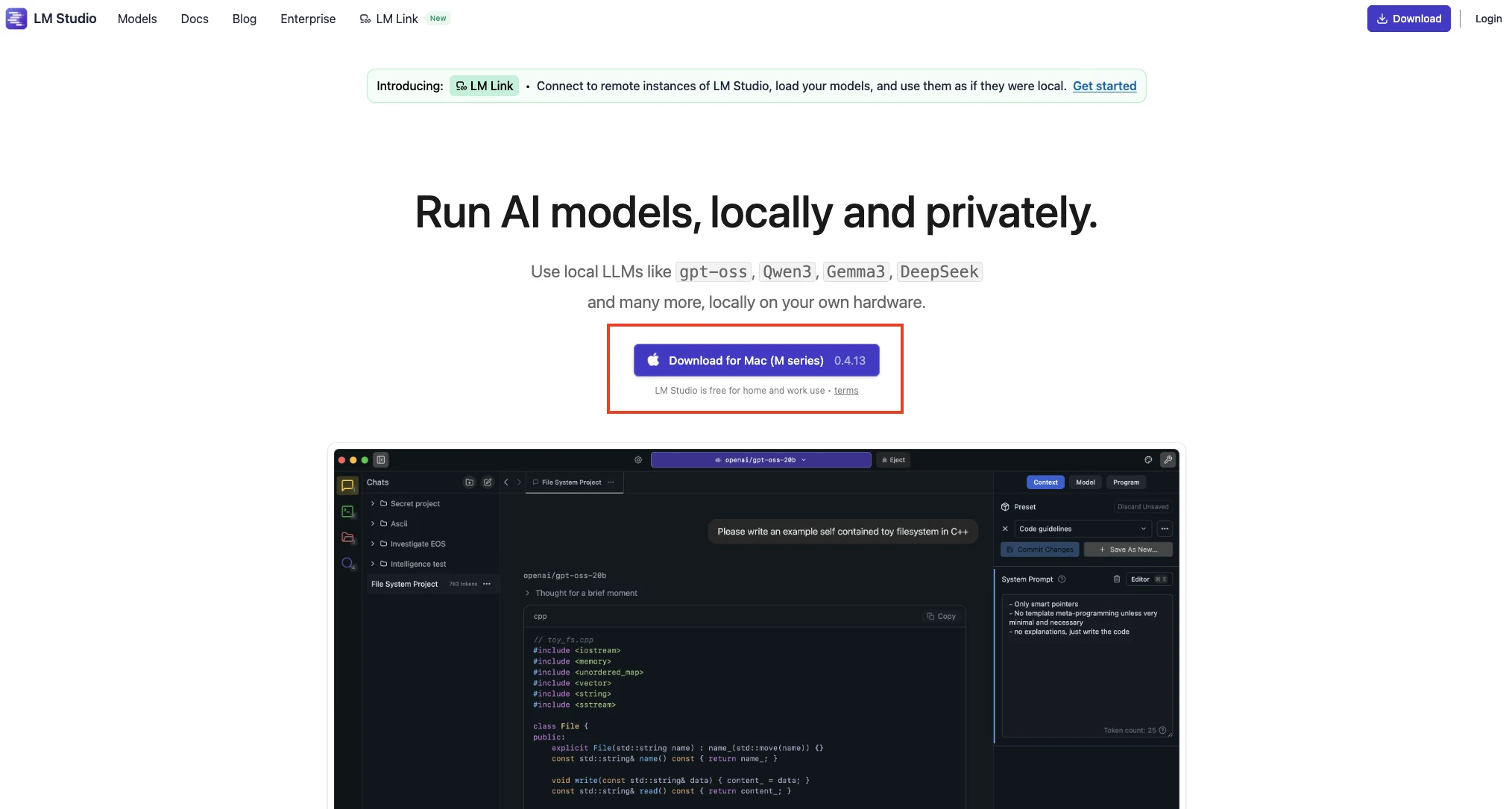Open the openai/gpt-oss-20b model dropdown

pos(760,460)
